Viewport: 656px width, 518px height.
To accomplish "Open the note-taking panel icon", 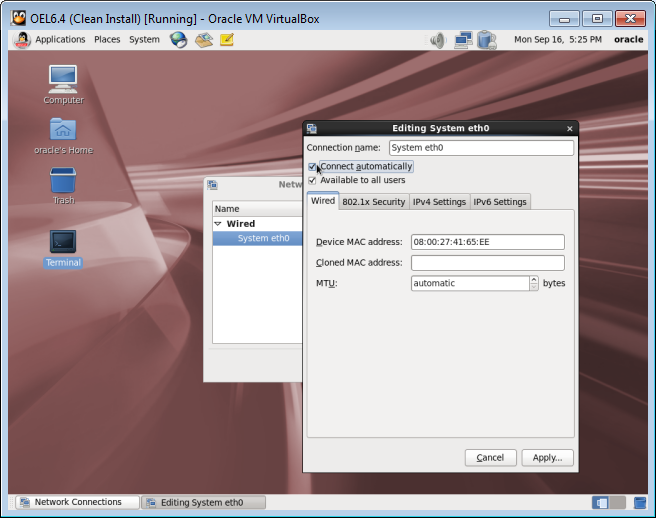I will pyautogui.click(x=227, y=40).
